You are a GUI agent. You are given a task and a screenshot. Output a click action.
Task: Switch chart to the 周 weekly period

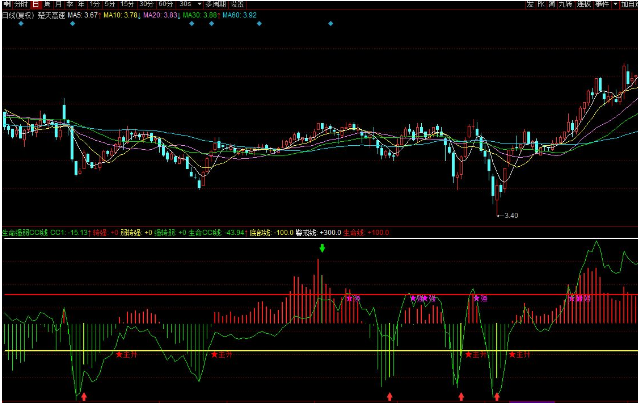[47, 4]
